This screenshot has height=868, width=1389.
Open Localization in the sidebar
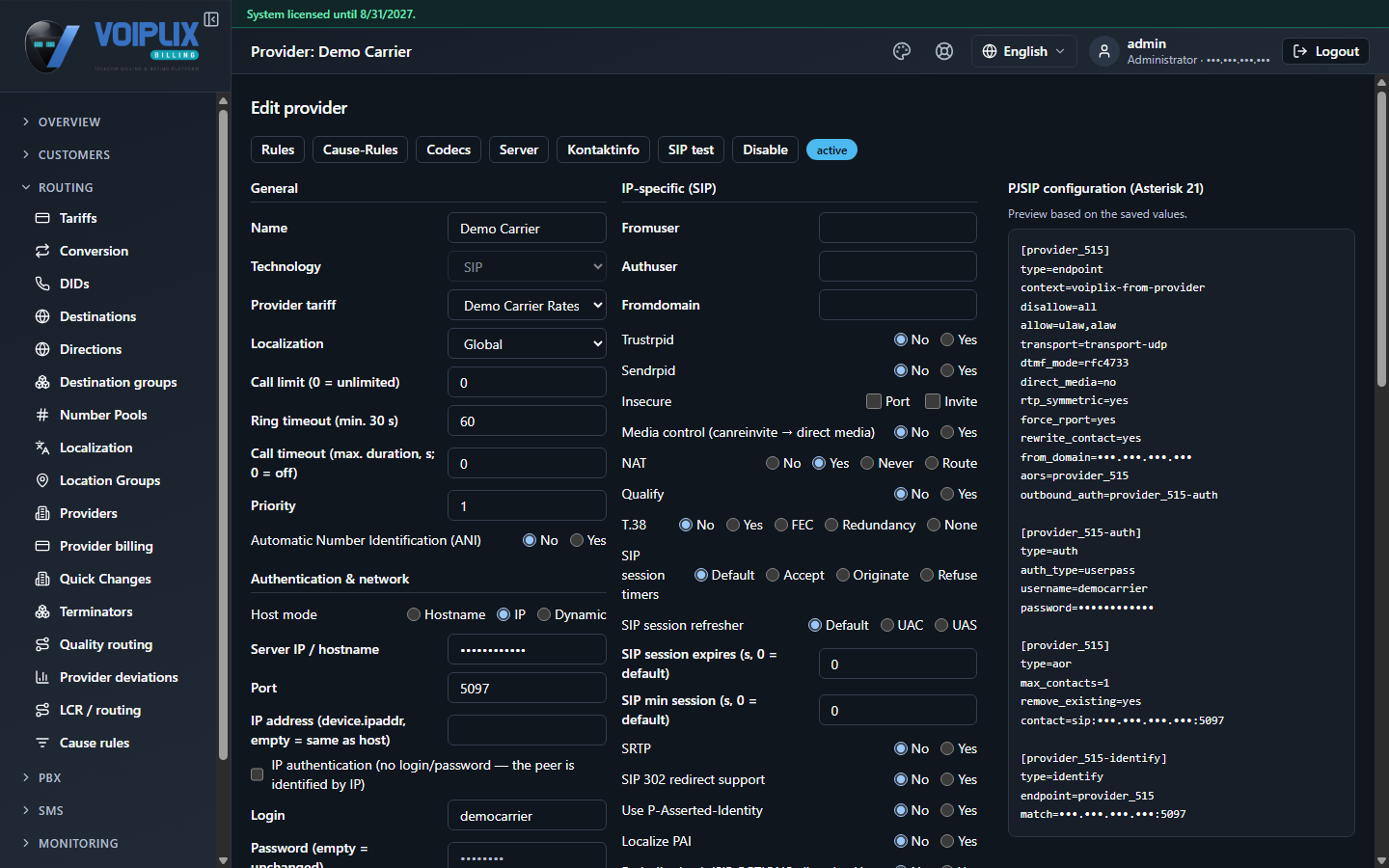coord(95,448)
